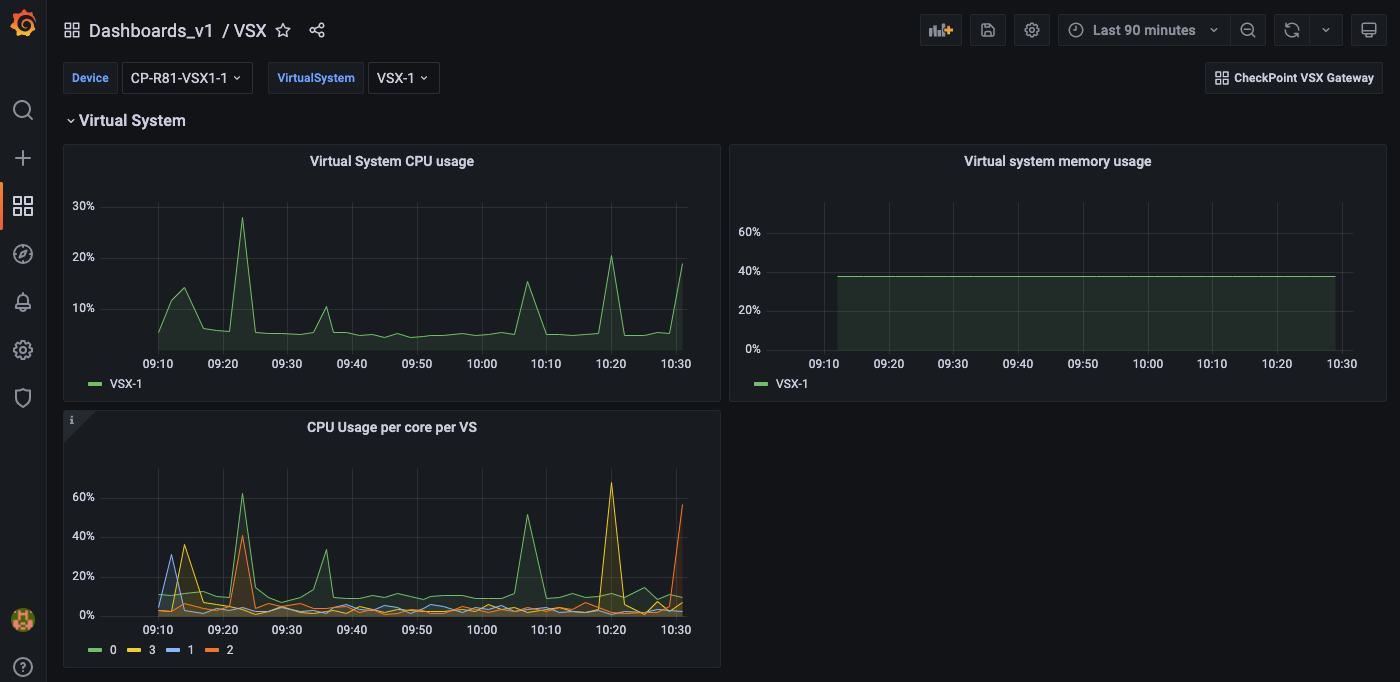Click the Virtual System CPU usage panel title
This screenshot has width=1400, height=682.
click(392, 161)
